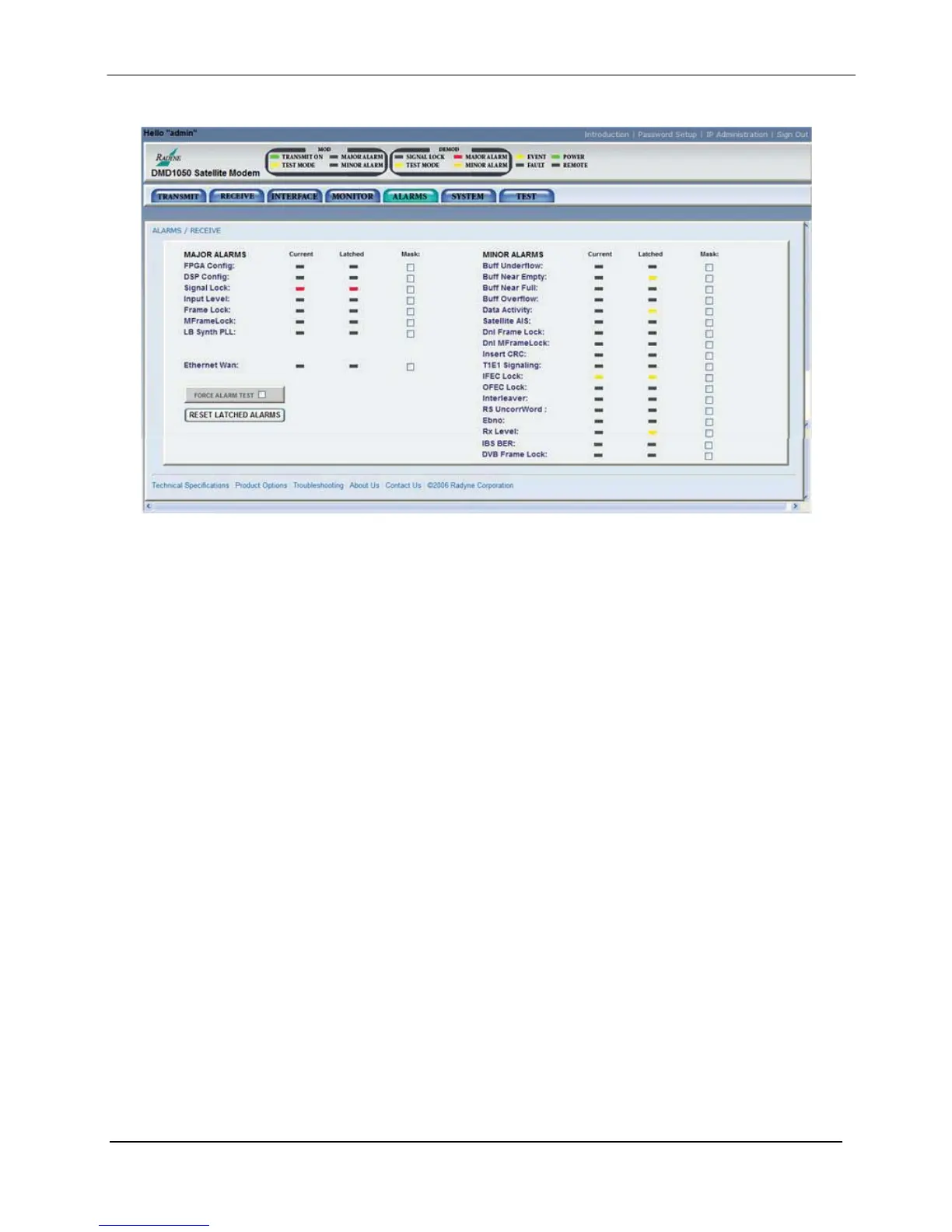The height and width of the screenshot is (1232, 952).
Task: Click the yellow IFEC Lock current indicator
Action: [599, 376]
